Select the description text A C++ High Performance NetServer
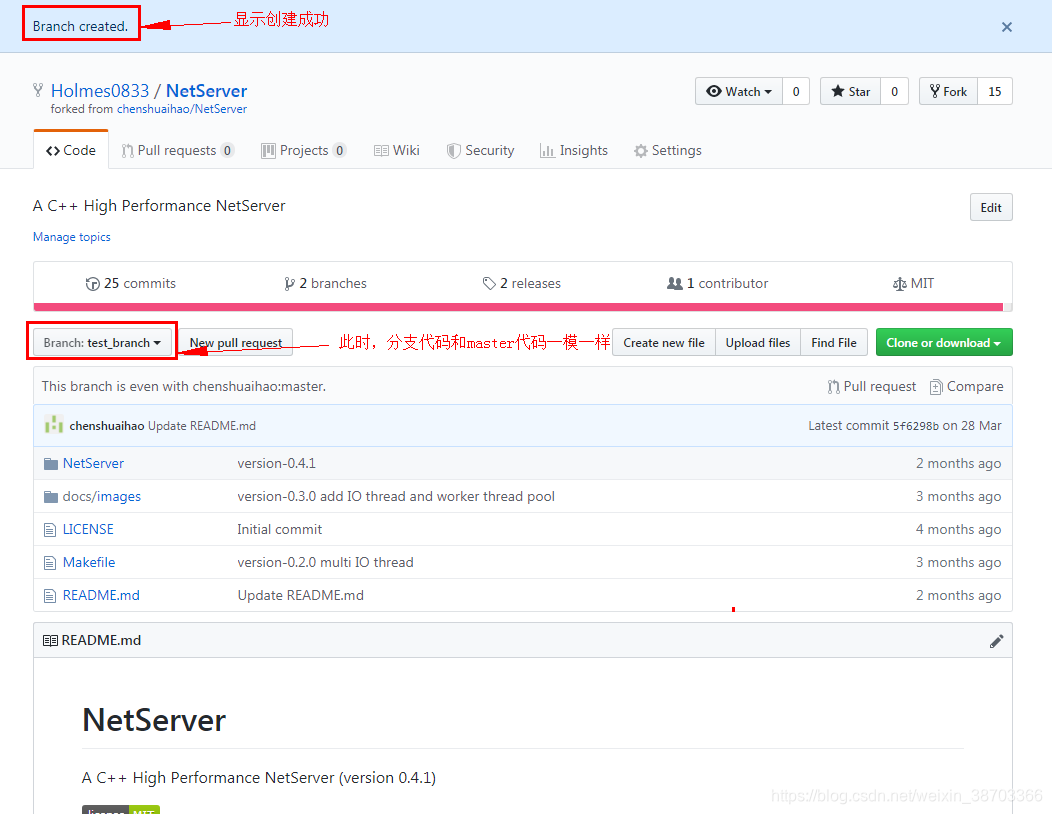The height and width of the screenshot is (814, 1052). (x=159, y=205)
